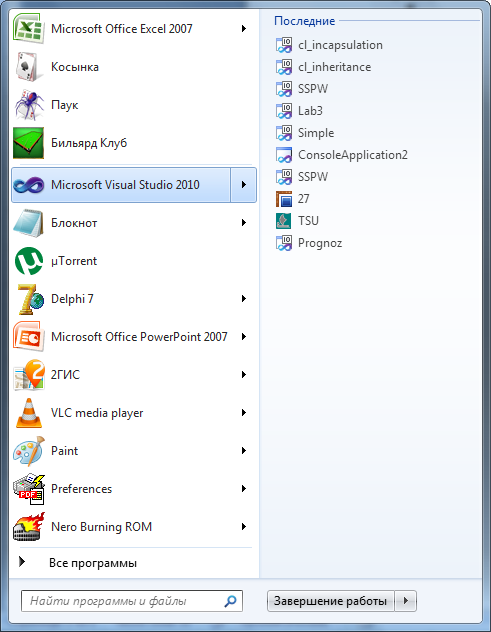Screen dimensions: 491x632
Task: Launch the µTorrent green icon
Action: [28, 261]
